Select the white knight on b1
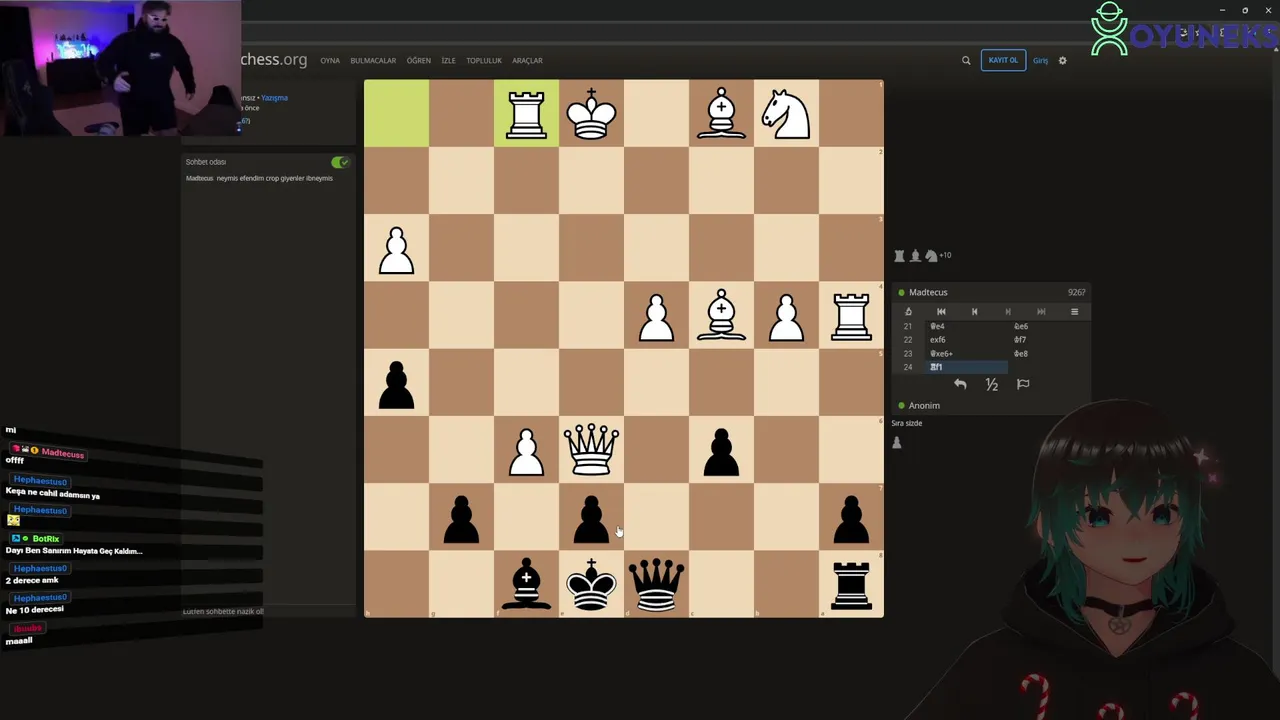Viewport: 1280px width, 720px height. [x=786, y=113]
